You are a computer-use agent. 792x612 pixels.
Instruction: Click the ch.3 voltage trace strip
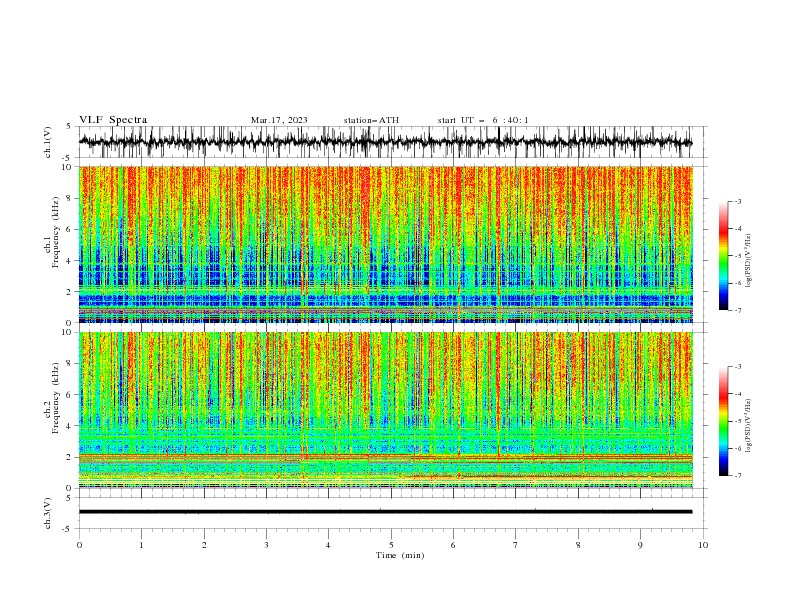[x=385, y=512]
